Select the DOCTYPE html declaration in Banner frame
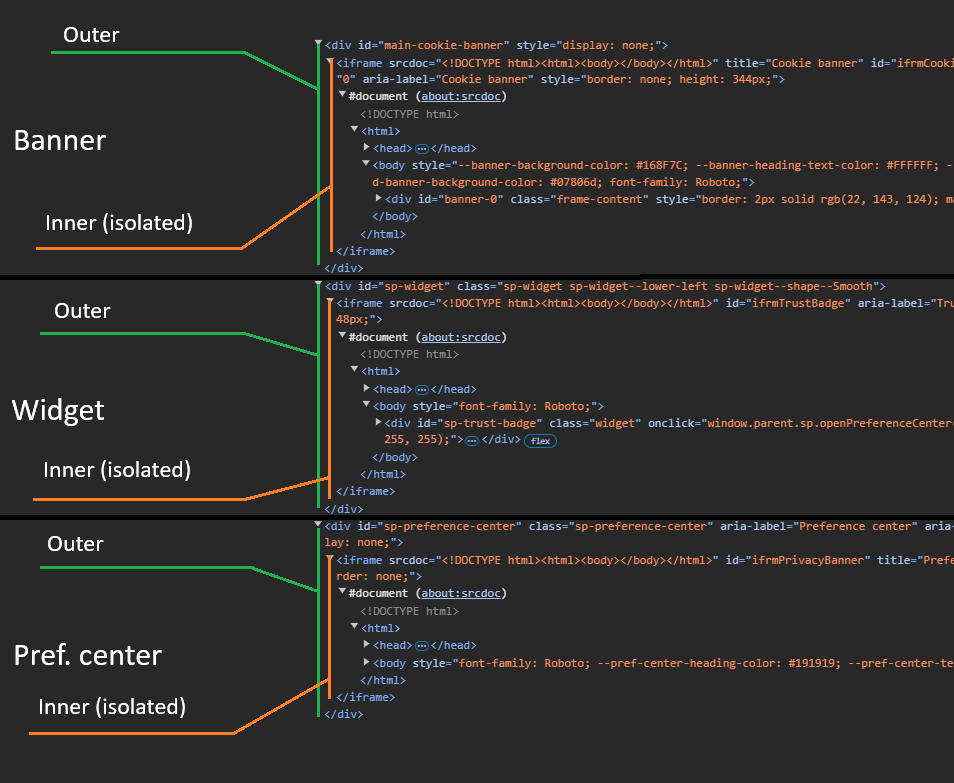The height and width of the screenshot is (783, 954). click(410, 114)
